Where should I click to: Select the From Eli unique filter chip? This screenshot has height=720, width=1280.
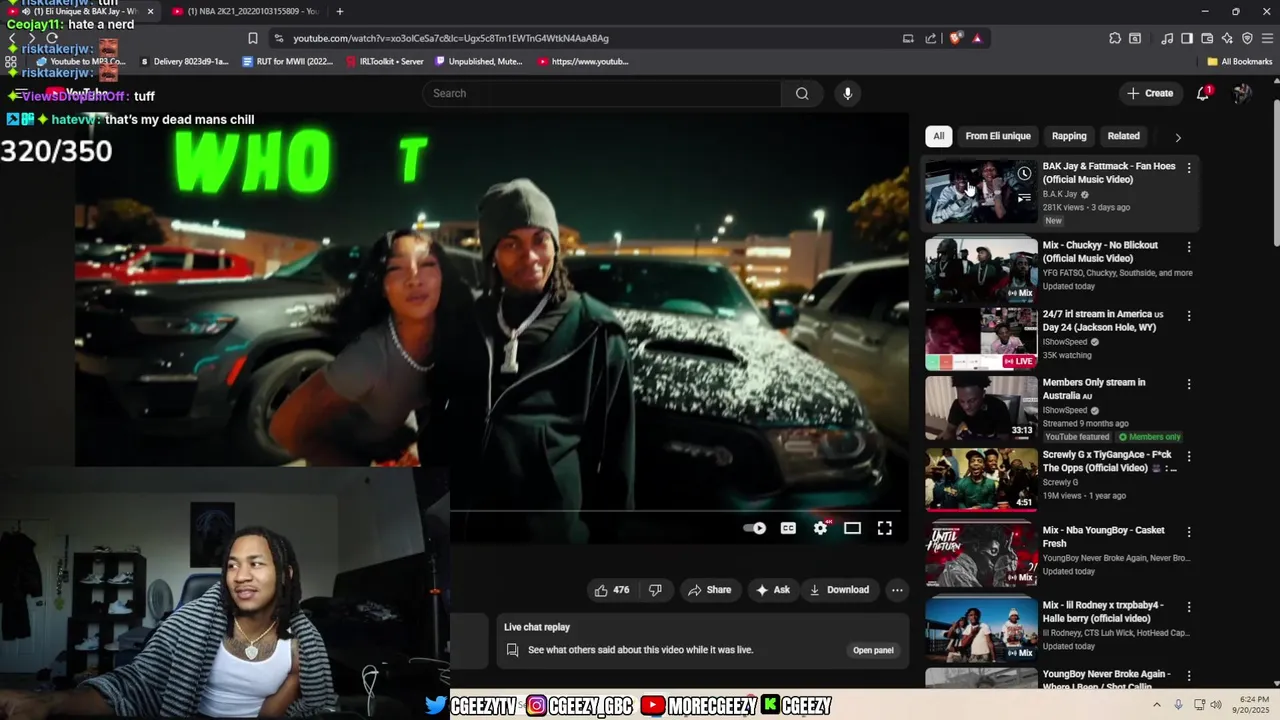point(998,136)
